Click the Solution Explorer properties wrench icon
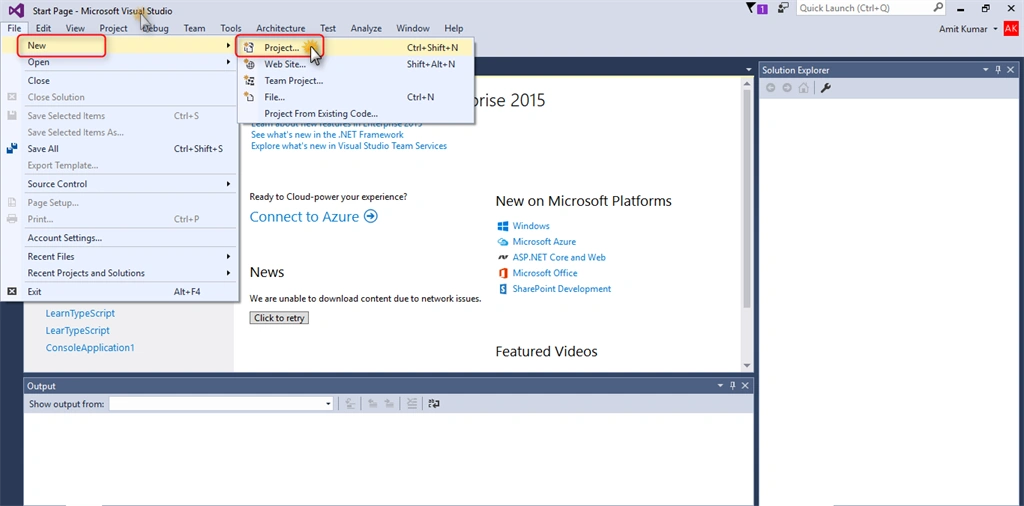 pos(825,88)
